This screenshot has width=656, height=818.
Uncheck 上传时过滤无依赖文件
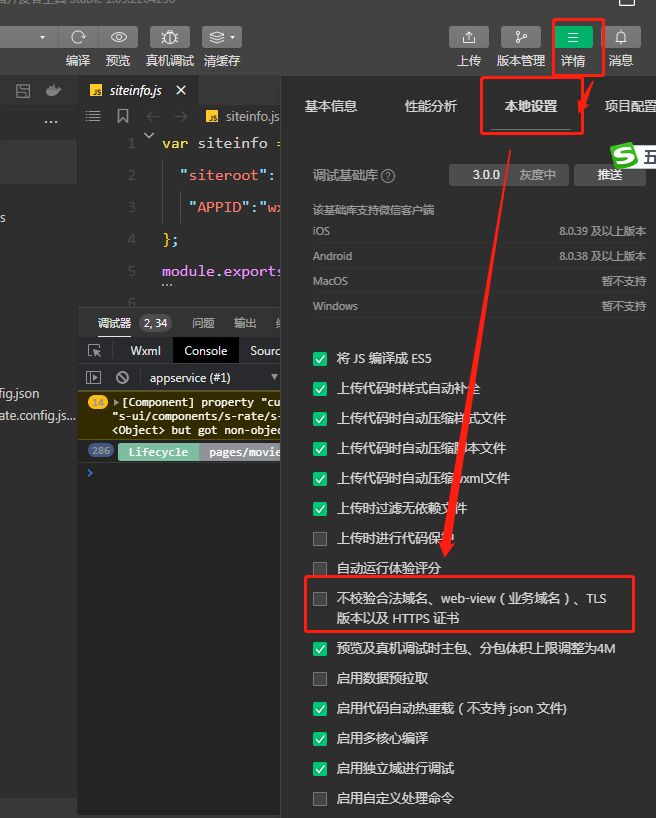pyautogui.click(x=320, y=509)
